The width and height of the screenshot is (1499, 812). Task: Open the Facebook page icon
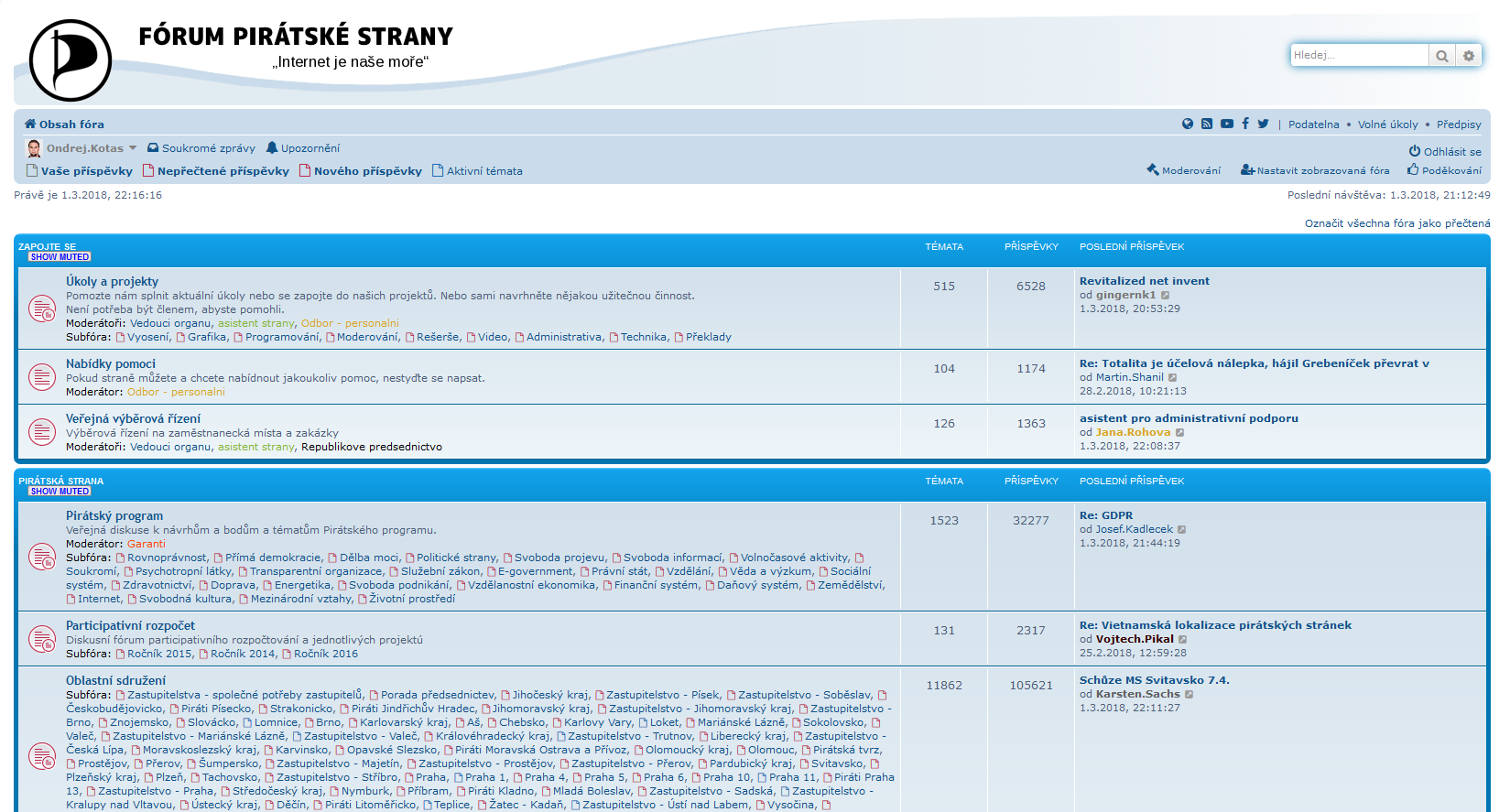[1245, 125]
